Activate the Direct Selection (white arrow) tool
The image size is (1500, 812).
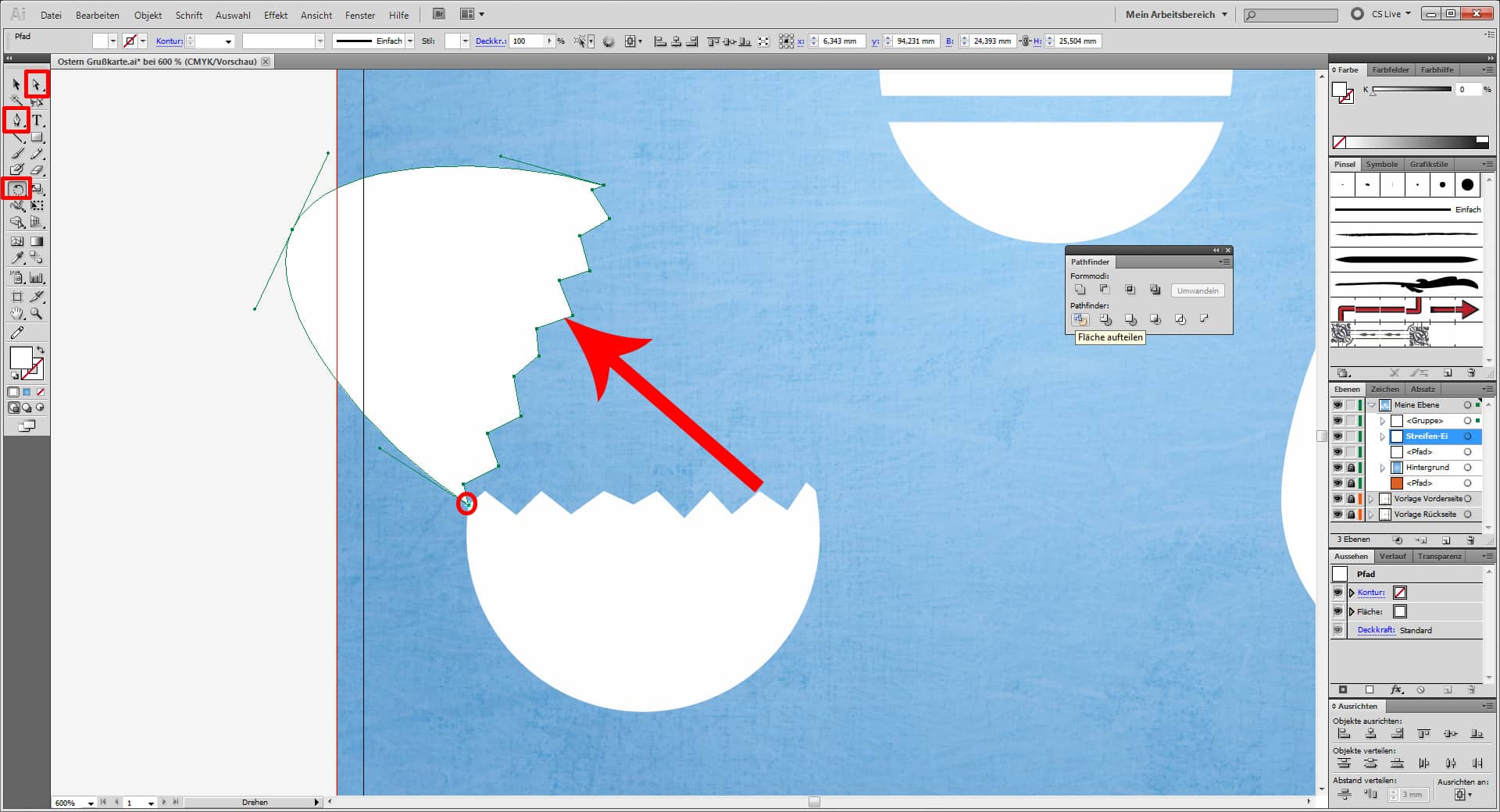(36, 84)
